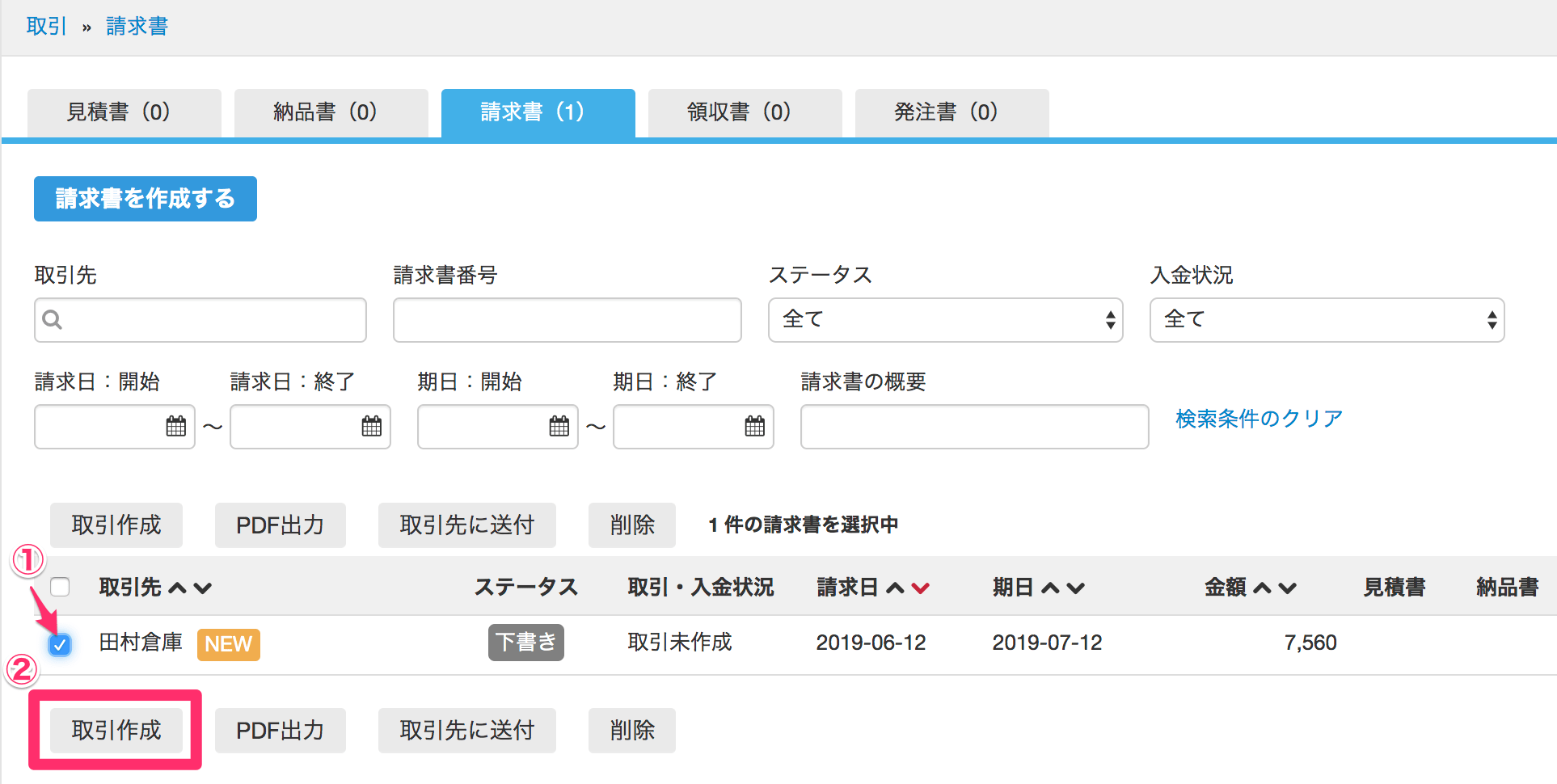Open the 領収書 (0) tab
Viewport: 1557px width, 784px height.
tap(745, 112)
